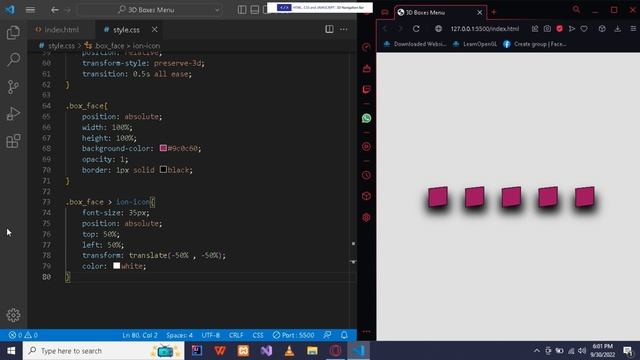The width and height of the screenshot is (640, 360).
Task: Open command center dropdown arrow
Action: tap(217, 10)
